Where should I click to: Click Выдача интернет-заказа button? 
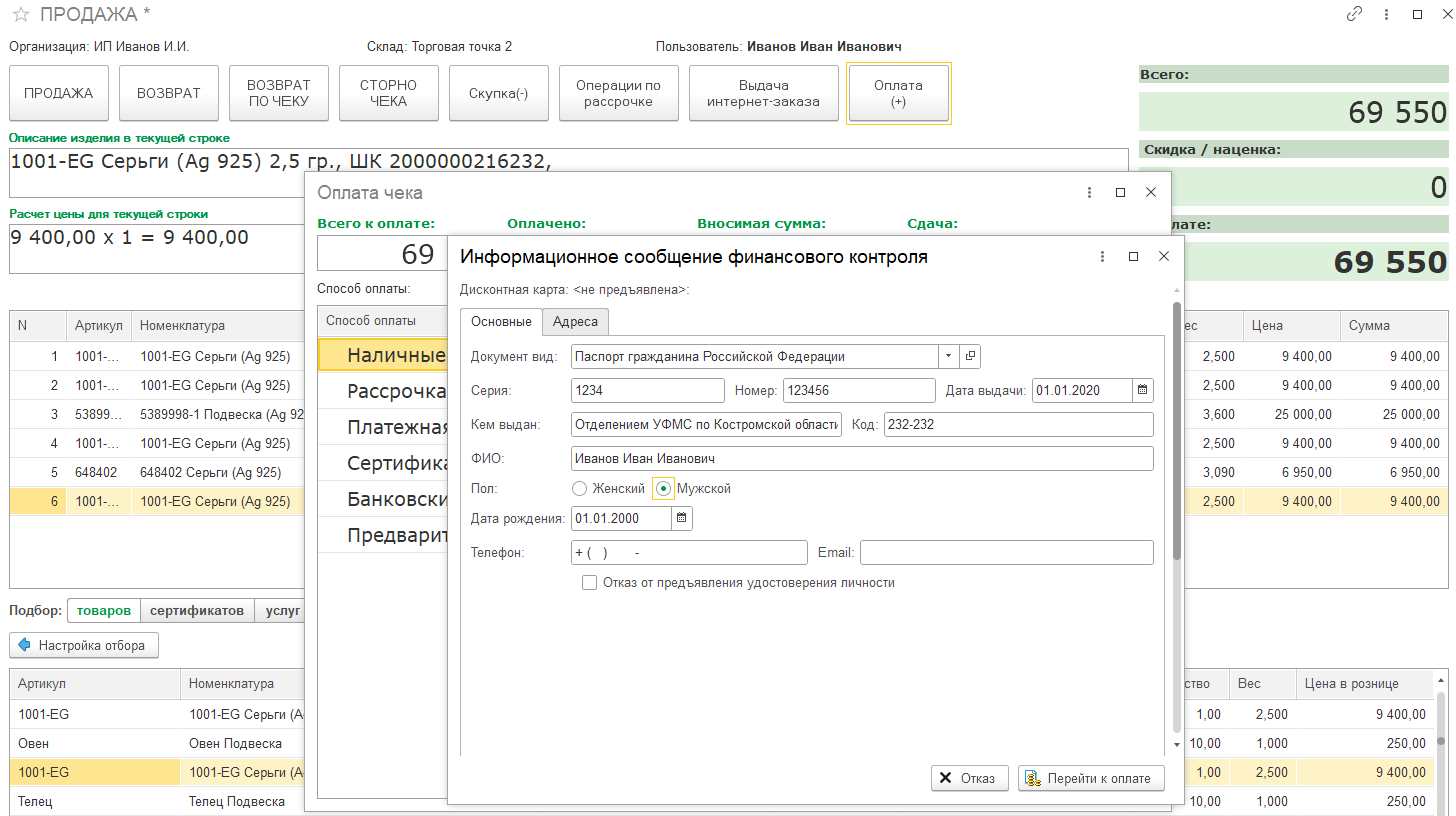coord(763,94)
